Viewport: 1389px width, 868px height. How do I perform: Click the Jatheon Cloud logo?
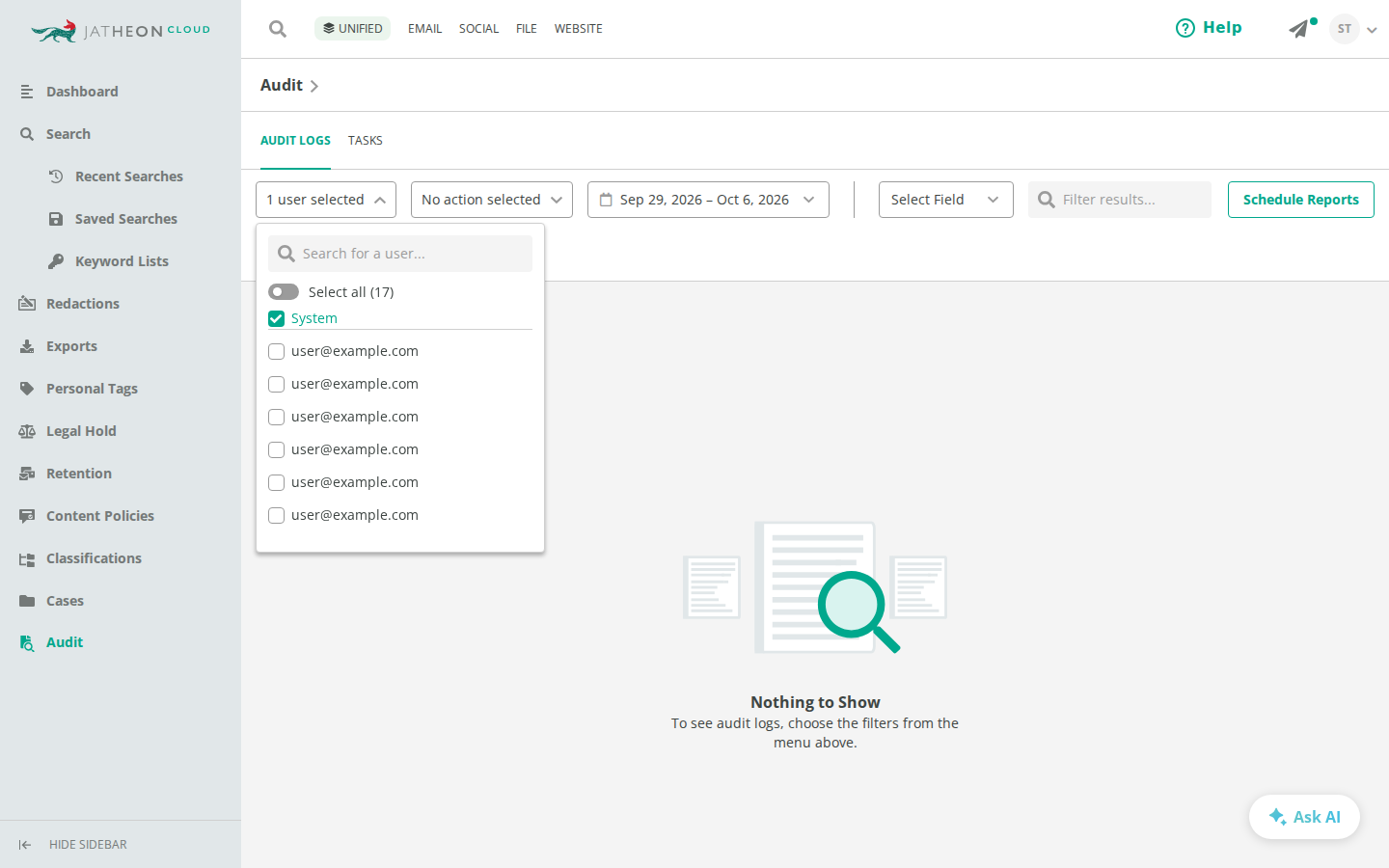(x=121, y=31)
